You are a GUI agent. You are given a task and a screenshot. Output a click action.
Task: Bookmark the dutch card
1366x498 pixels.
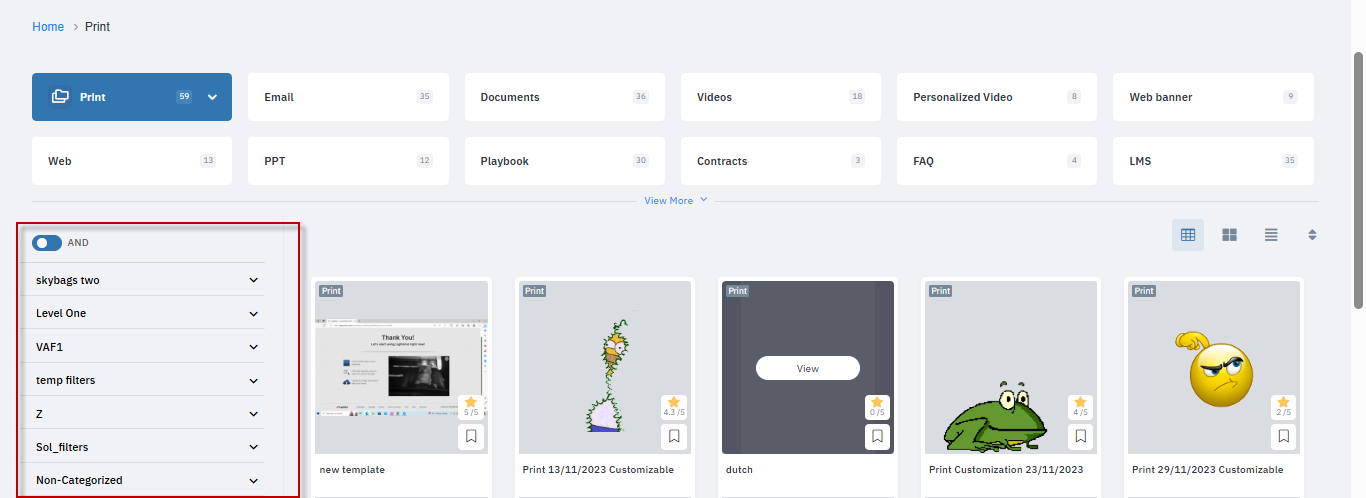point(877,437)
